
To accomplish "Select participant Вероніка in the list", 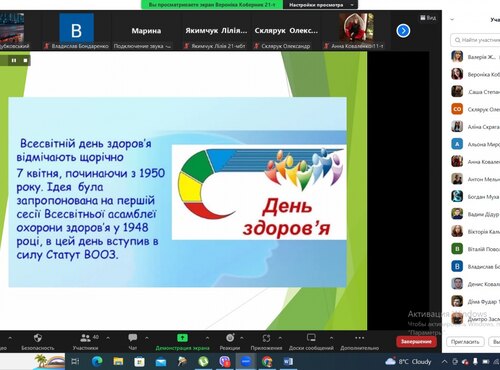I will tap(475, 74).
